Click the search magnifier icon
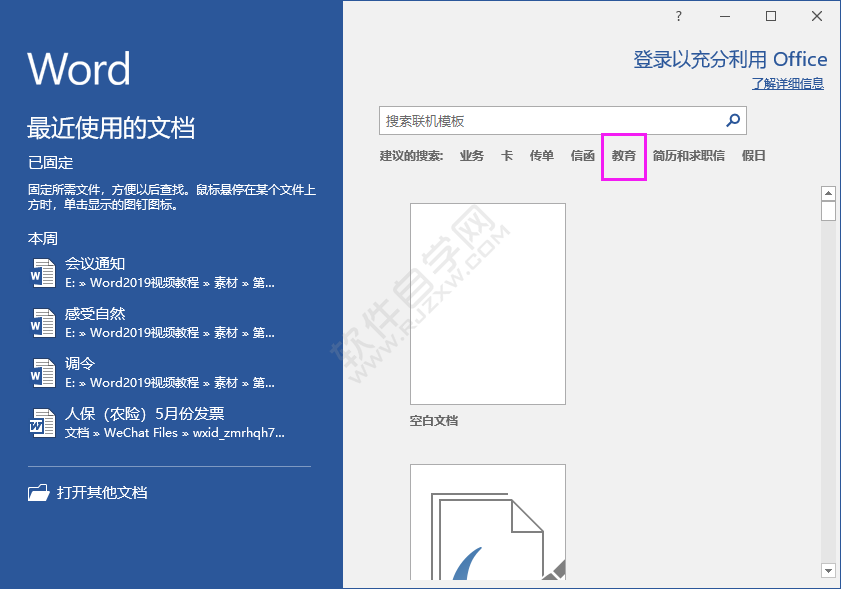The width and height of the screenshot is (841, 589). click(x=733, y=120)
